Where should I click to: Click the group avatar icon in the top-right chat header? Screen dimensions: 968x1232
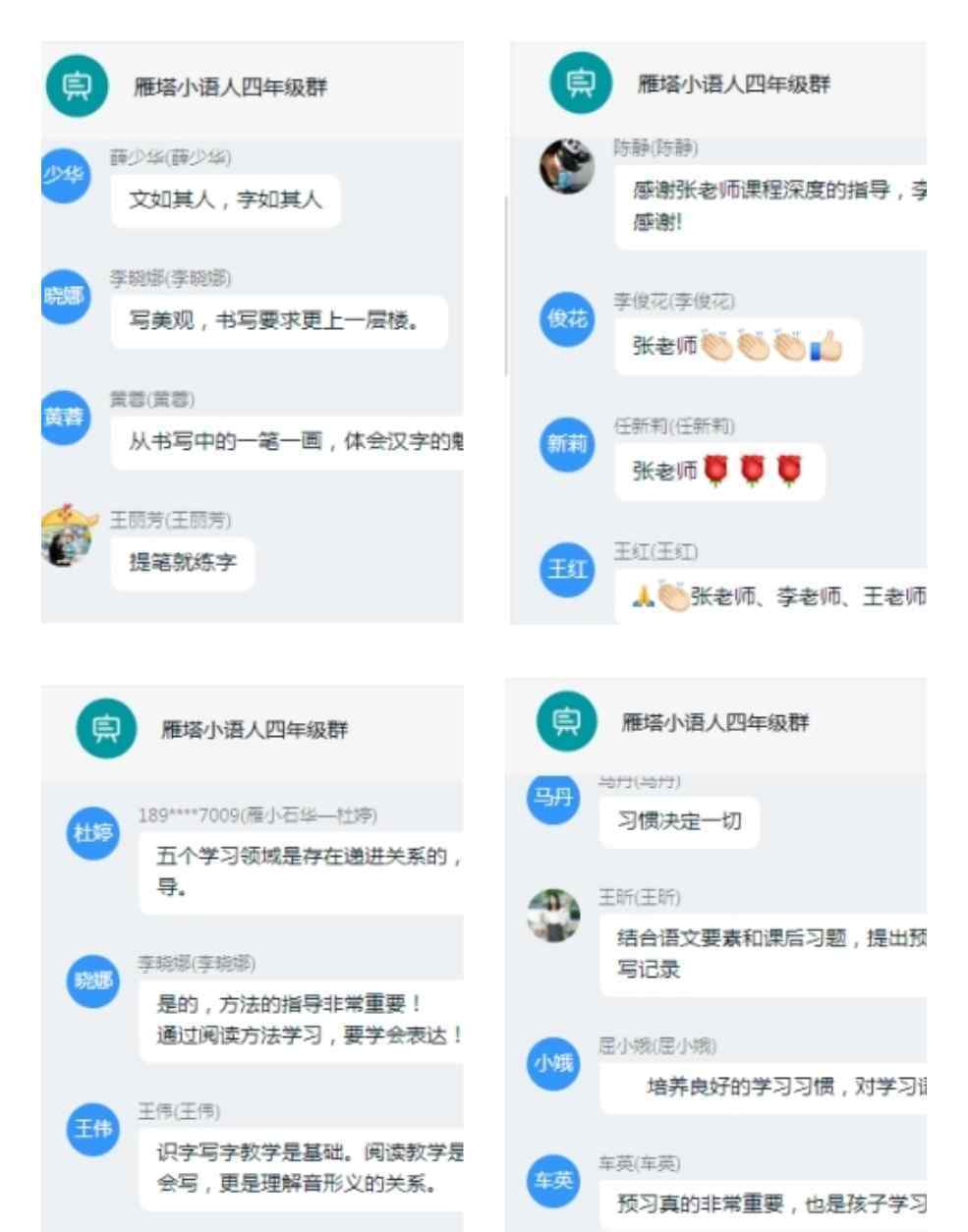coord(579,84)
